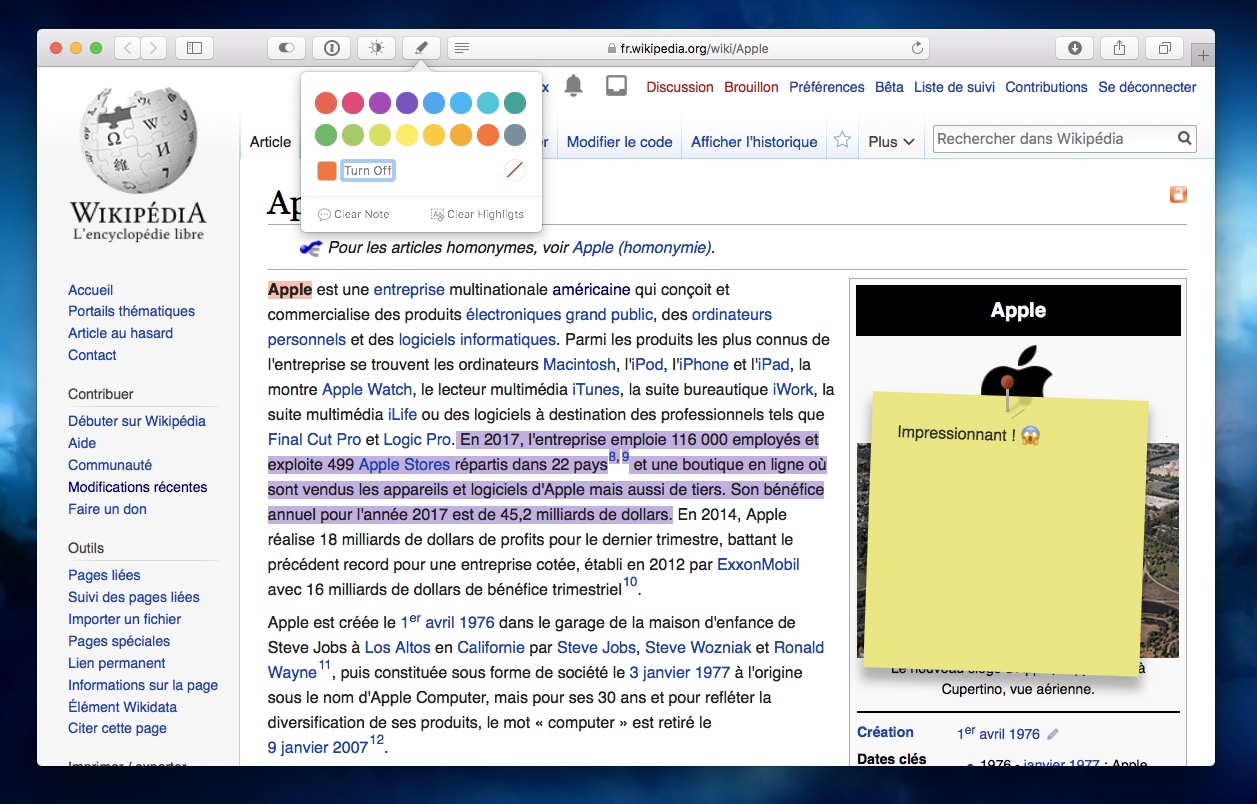
Task: Switch to the Article tab
Action: (270, 142)
